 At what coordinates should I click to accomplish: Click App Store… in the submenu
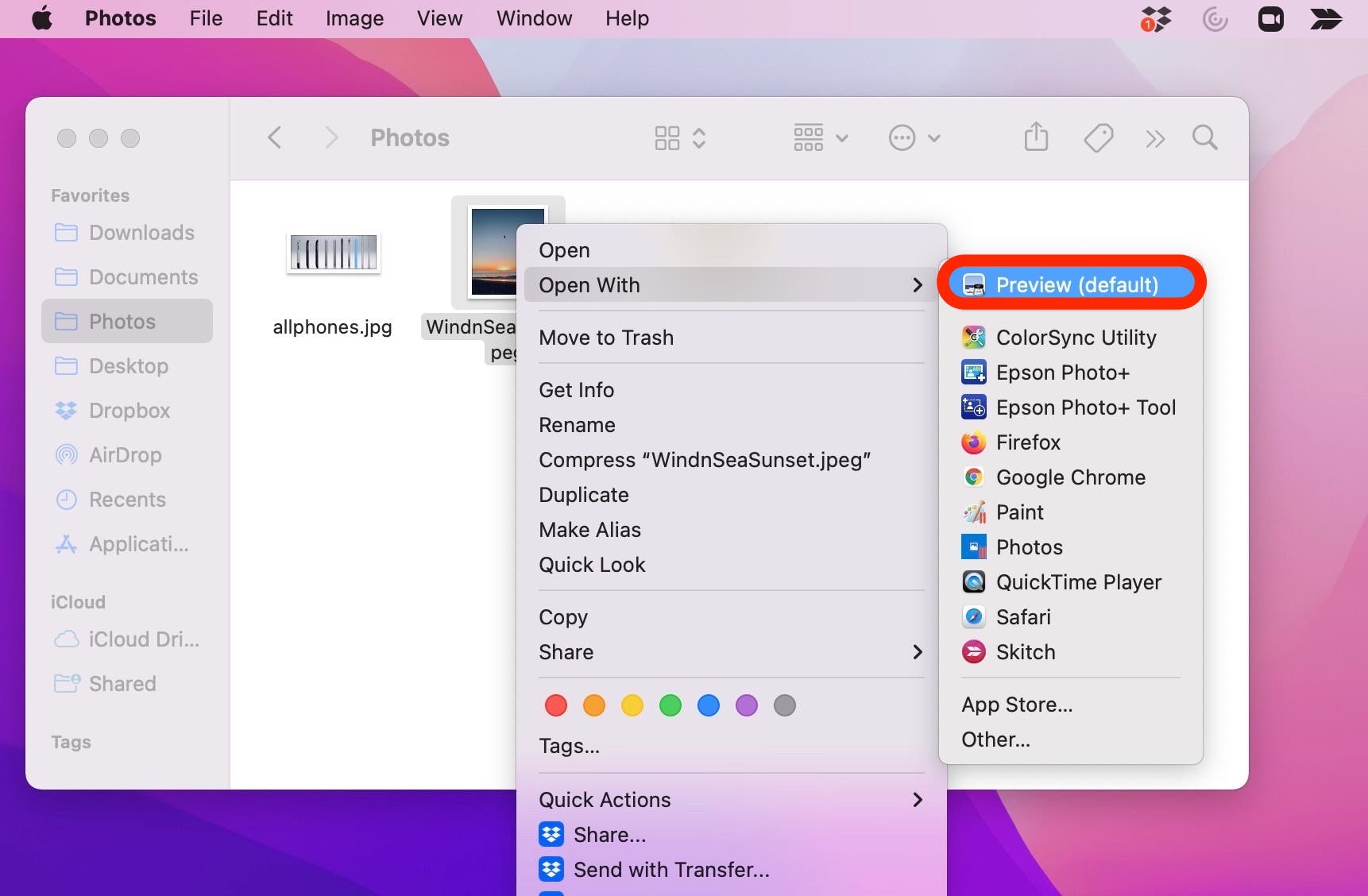[x=1017, y=705]
